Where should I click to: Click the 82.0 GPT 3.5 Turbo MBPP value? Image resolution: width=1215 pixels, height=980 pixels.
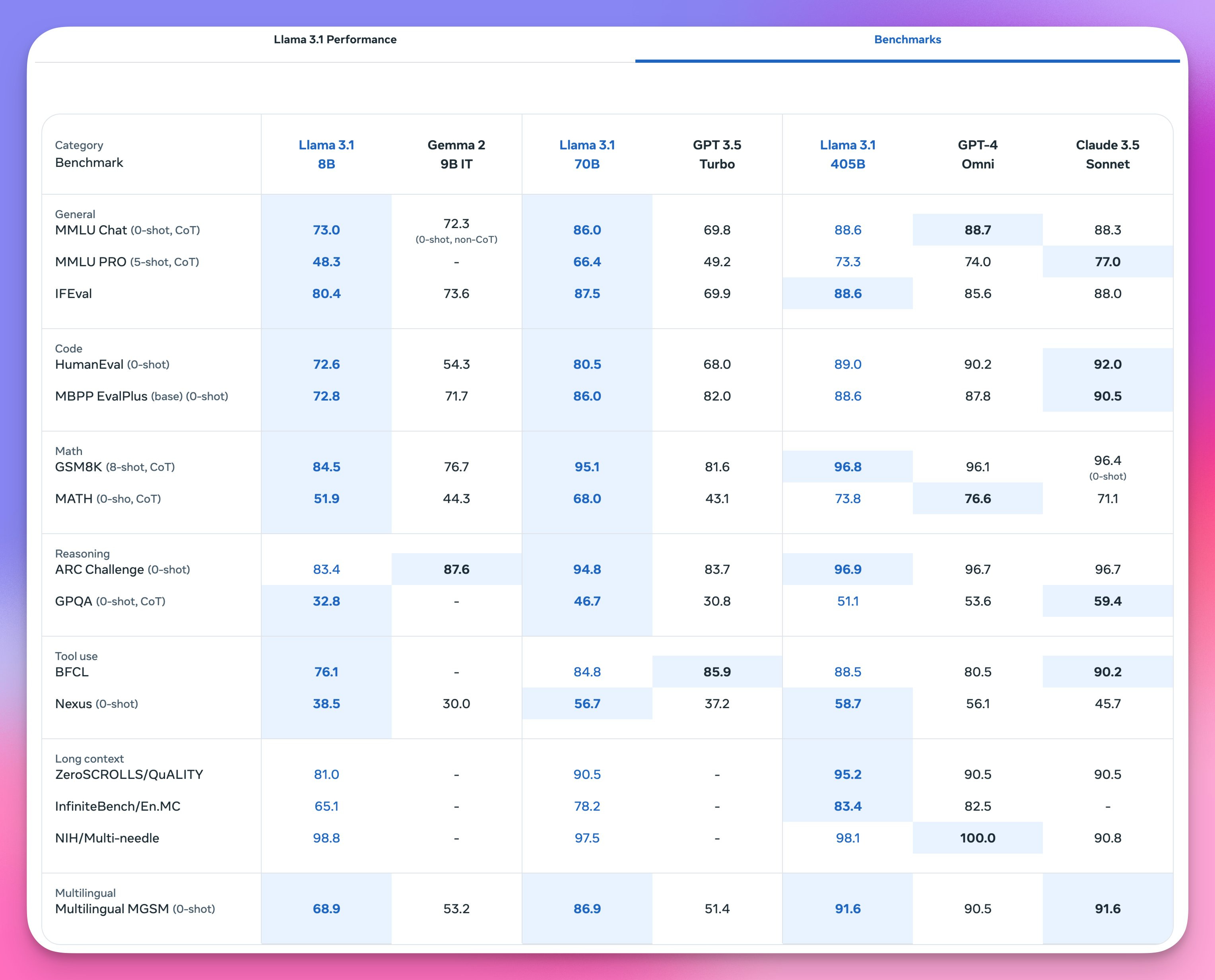pos(717,396)
